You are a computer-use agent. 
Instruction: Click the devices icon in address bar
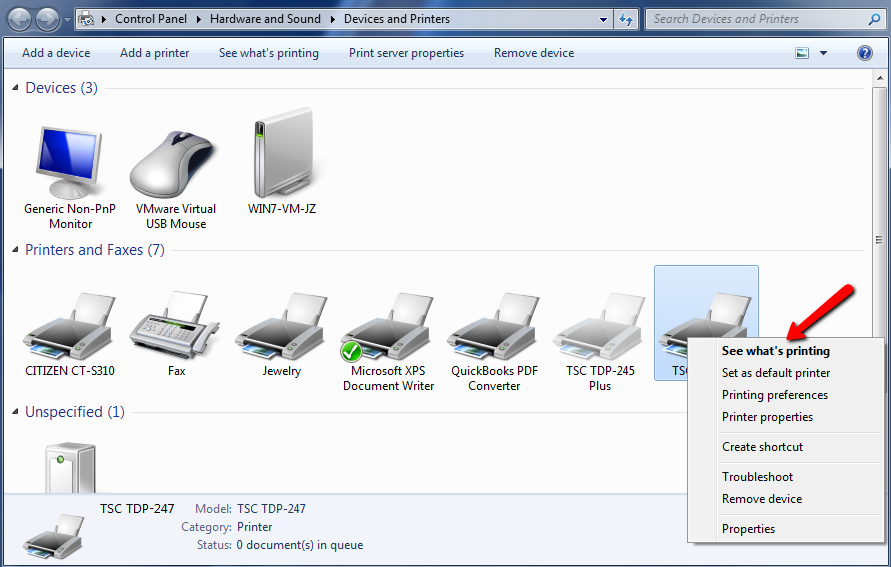point(86,19)
